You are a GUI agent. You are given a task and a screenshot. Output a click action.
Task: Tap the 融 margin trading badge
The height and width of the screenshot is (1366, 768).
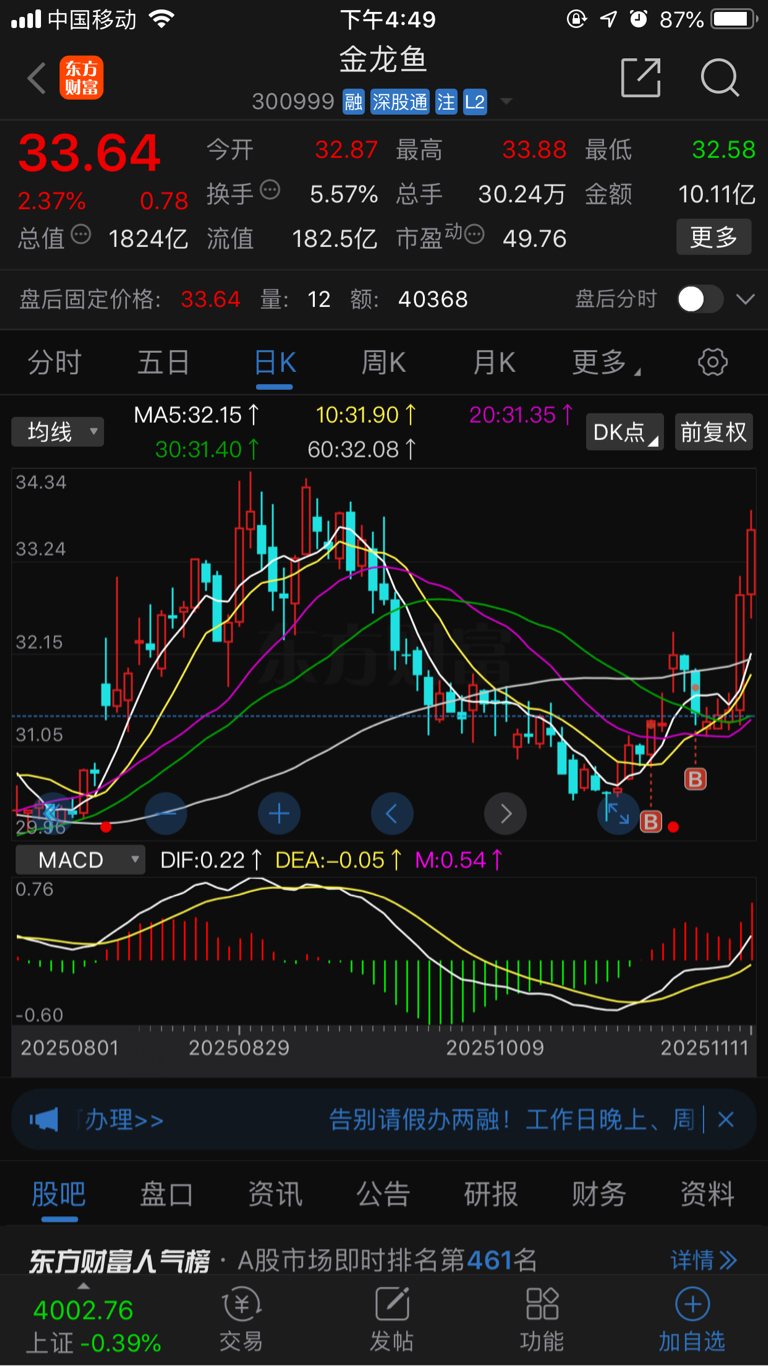(354, 101)
